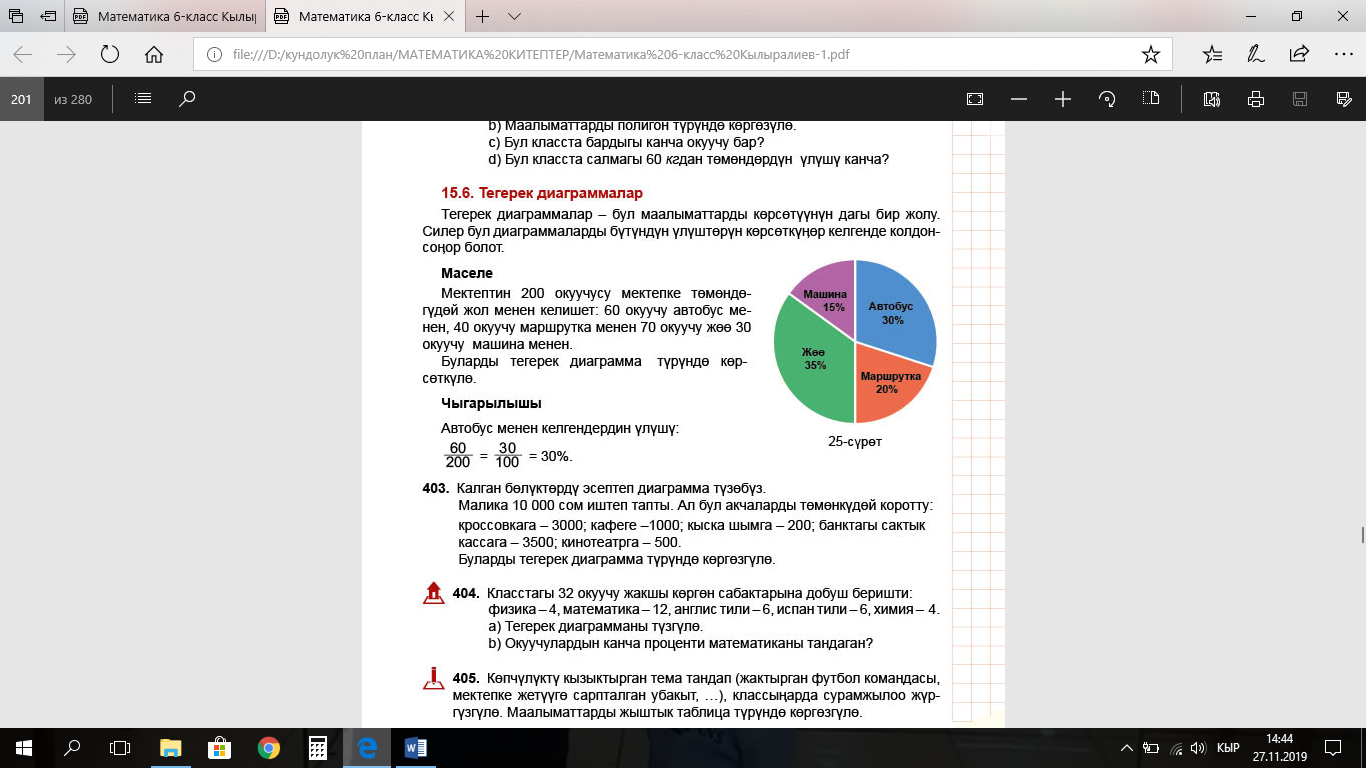Show hidden system tray icons
This screenshot has width=1366, height=768.
(1126, 748)
